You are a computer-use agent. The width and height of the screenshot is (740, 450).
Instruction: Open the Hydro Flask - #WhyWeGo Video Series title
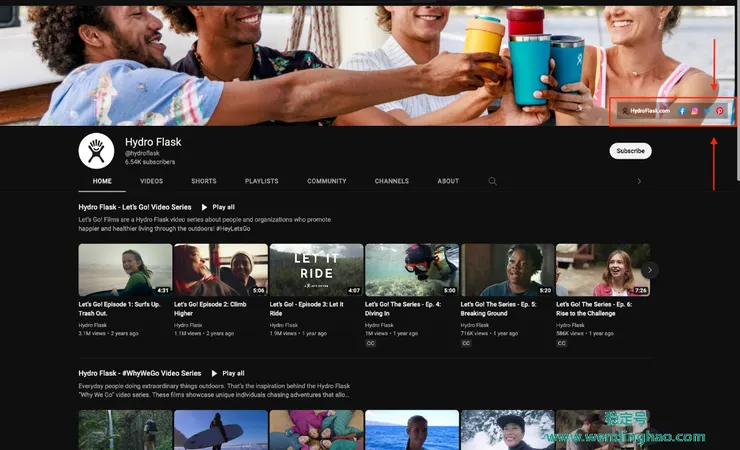[140, 373]
